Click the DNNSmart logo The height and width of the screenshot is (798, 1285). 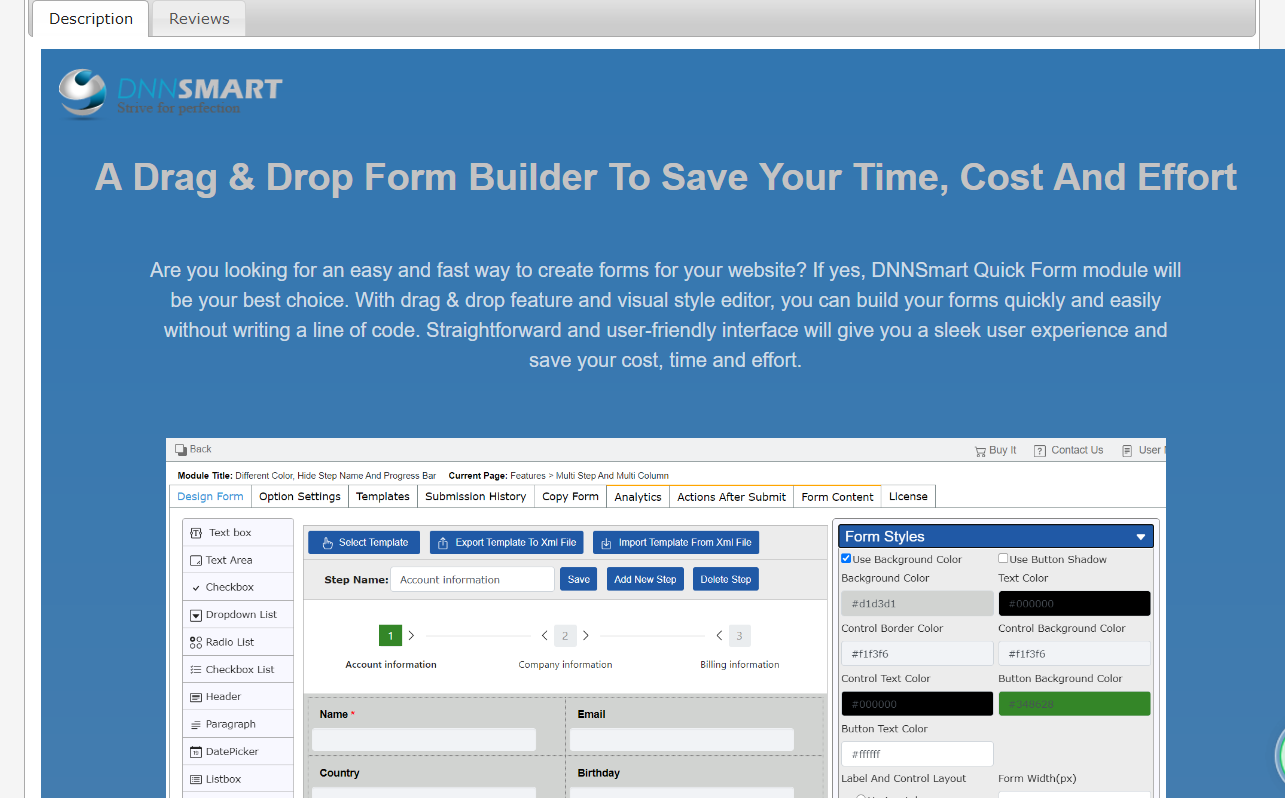(170, 93)
